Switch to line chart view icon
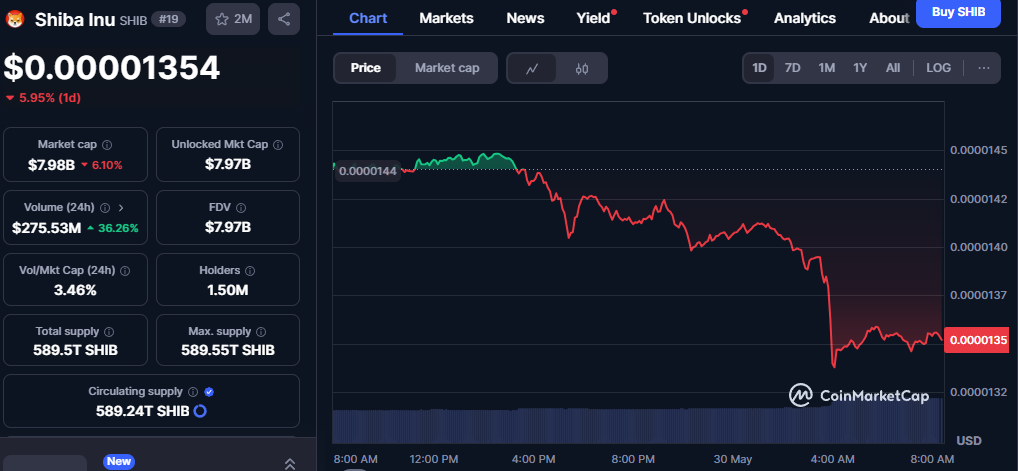The height and width of the screenshot is (471, 1018). (x=532, y=68)
